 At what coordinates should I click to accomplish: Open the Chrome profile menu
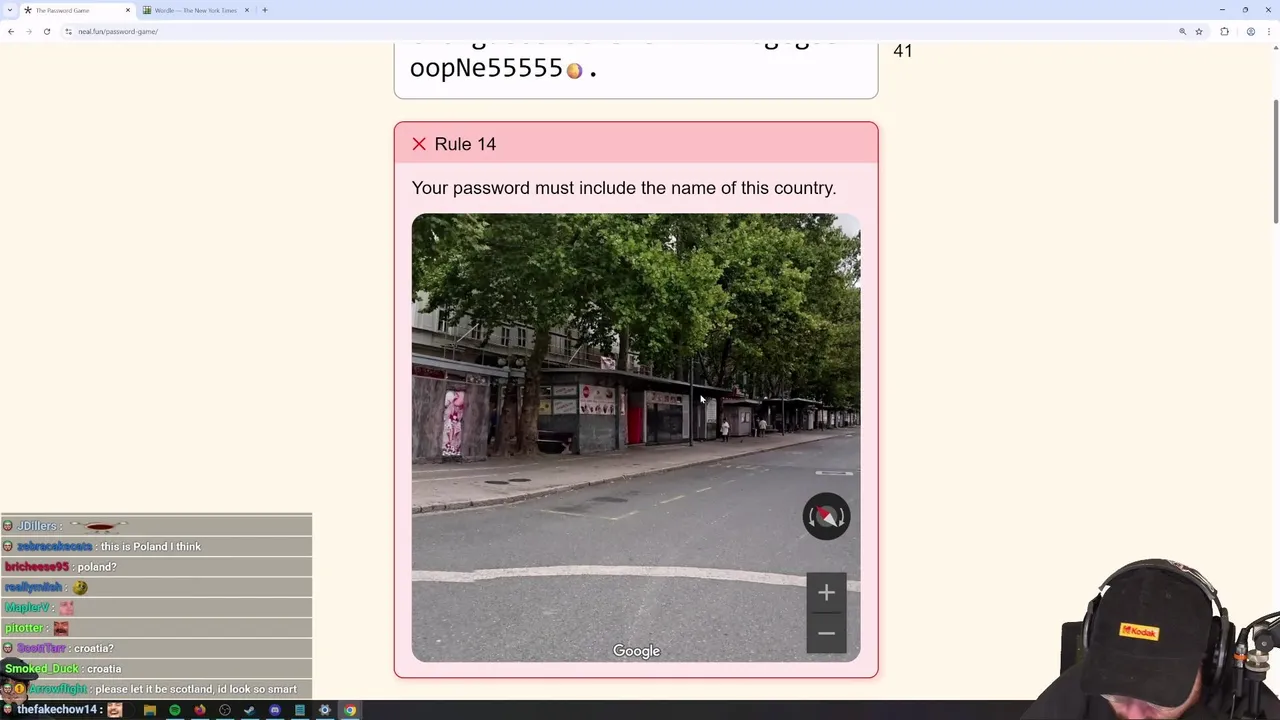[x=1250, y=31]
